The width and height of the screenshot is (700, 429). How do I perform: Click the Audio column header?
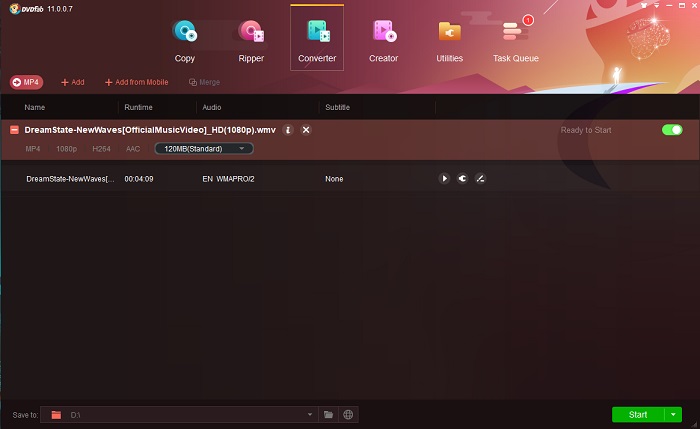[212, 107]
